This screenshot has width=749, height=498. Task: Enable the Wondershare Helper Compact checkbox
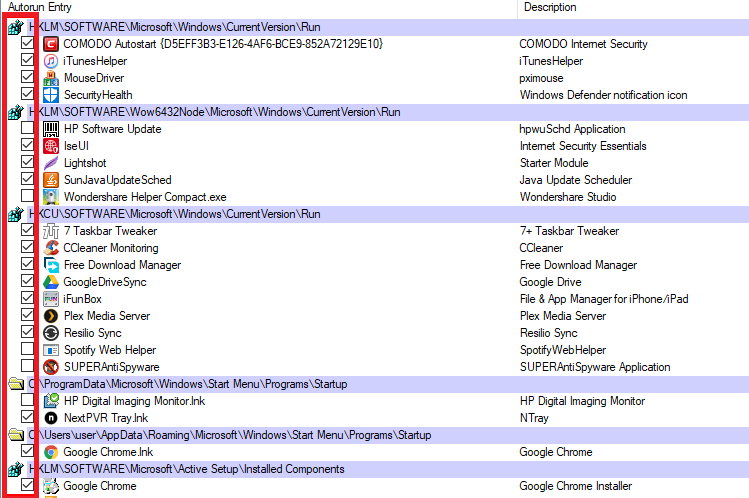click(x=28, y=196)
